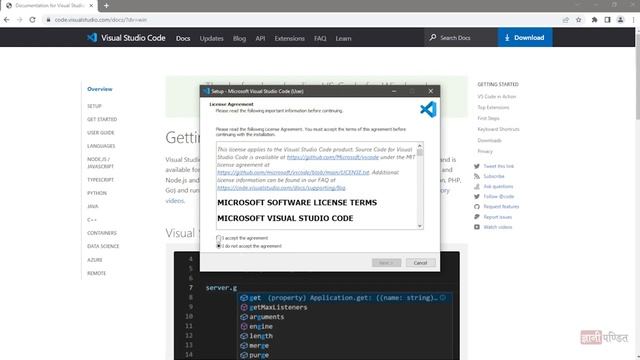Screen dimensions: 640x360
Task: Click the browser forward arrow
Action: point(19,20)
